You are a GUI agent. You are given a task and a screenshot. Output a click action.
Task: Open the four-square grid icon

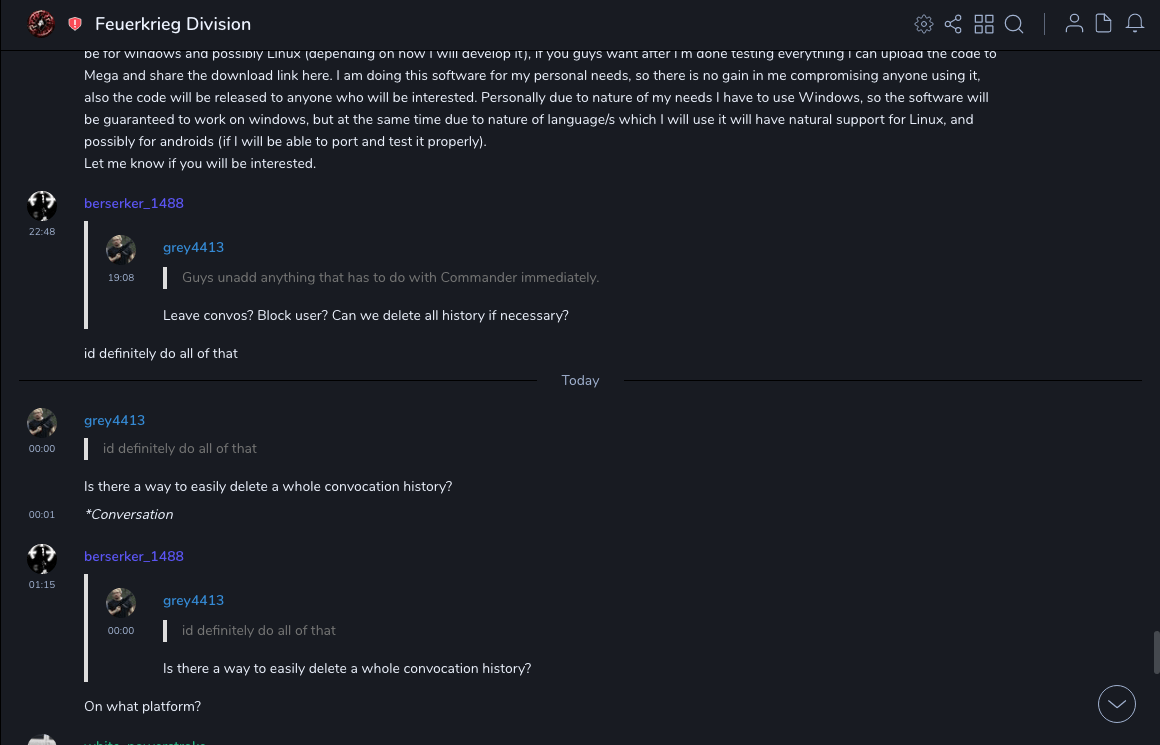pos(984,24)
